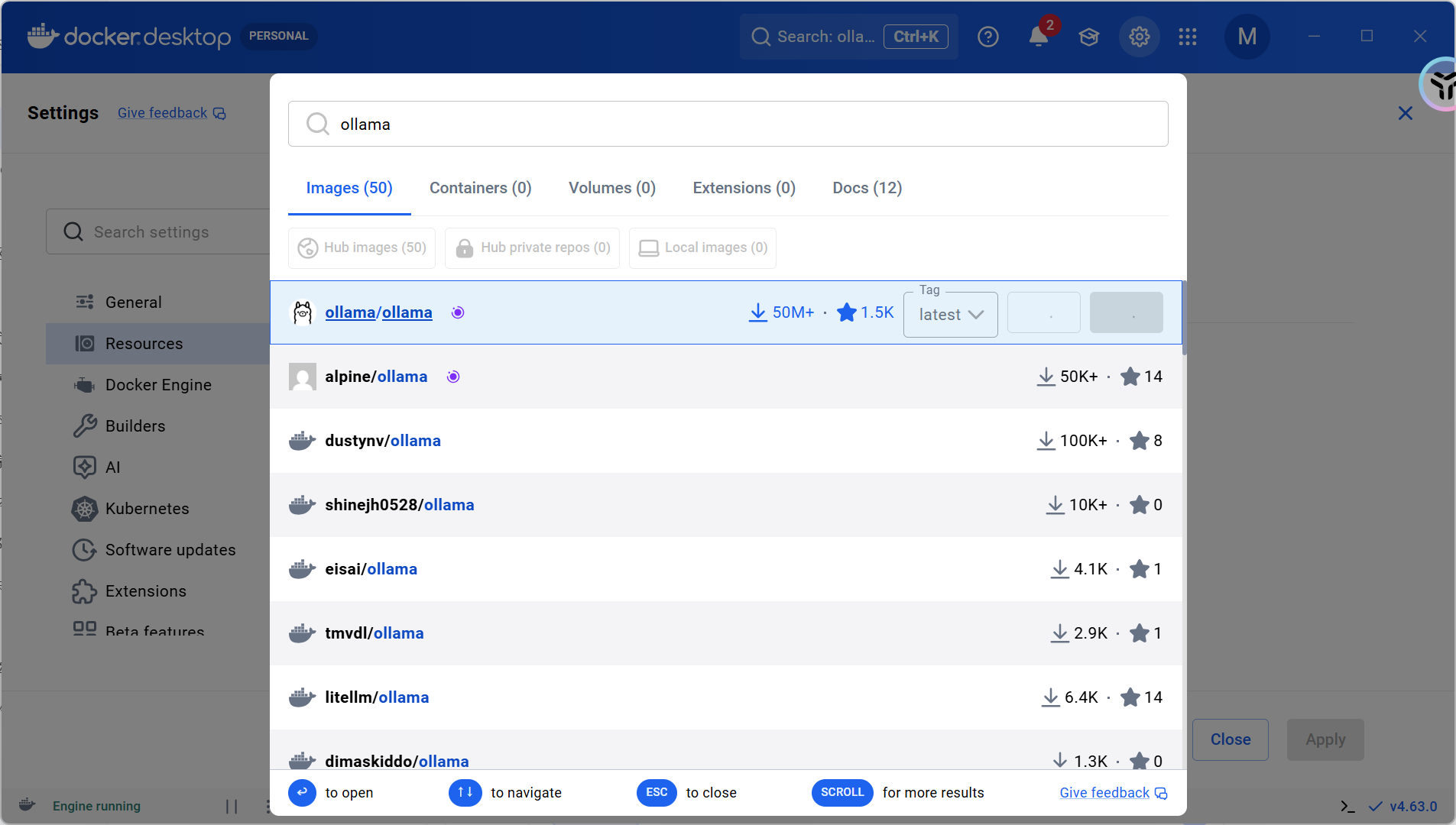Click the Close button in Settings
This screenshot has height=825, width=1456.
coord(1231,739)
